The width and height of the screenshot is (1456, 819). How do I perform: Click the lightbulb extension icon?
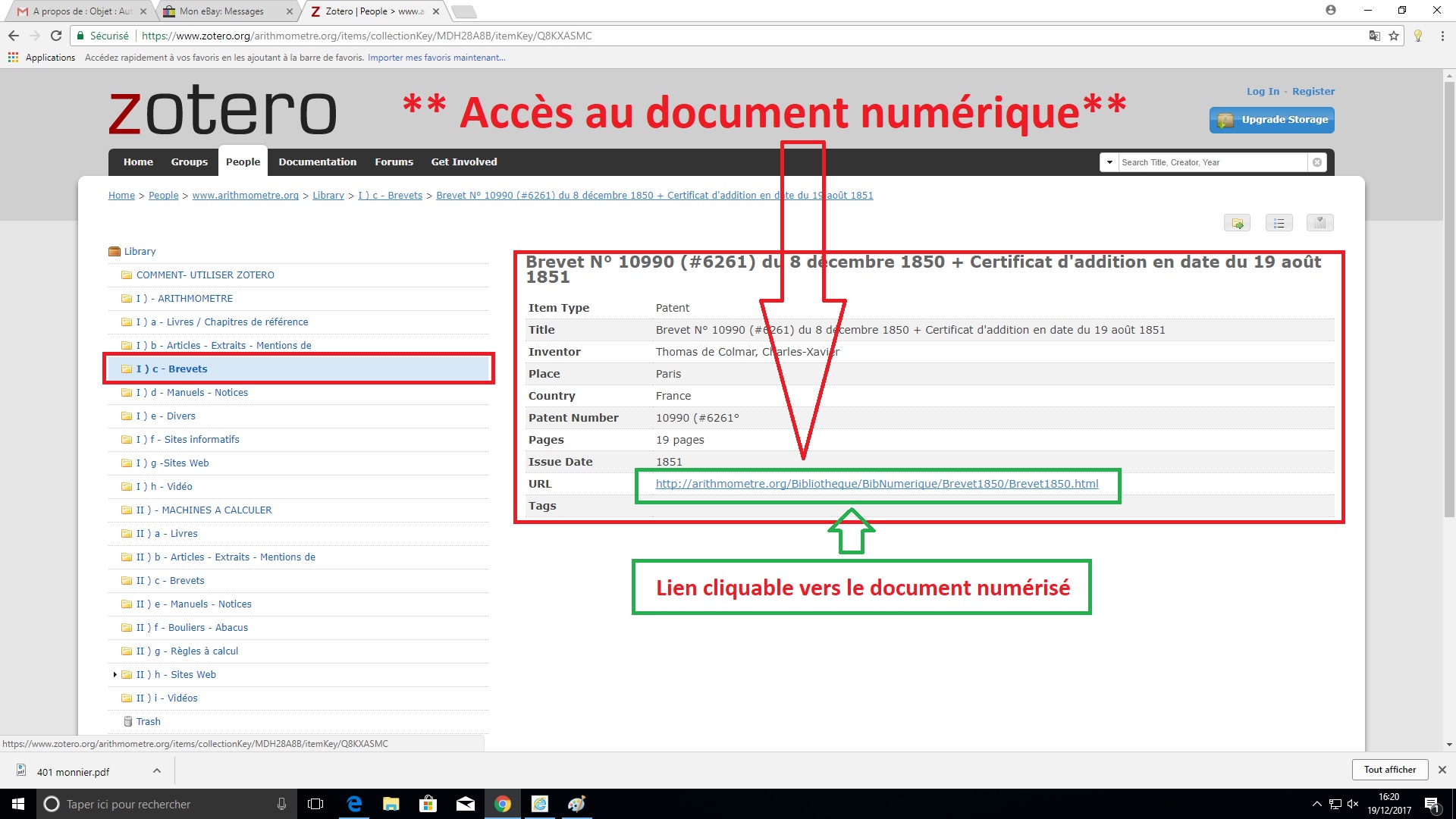tap(1418, 36)
